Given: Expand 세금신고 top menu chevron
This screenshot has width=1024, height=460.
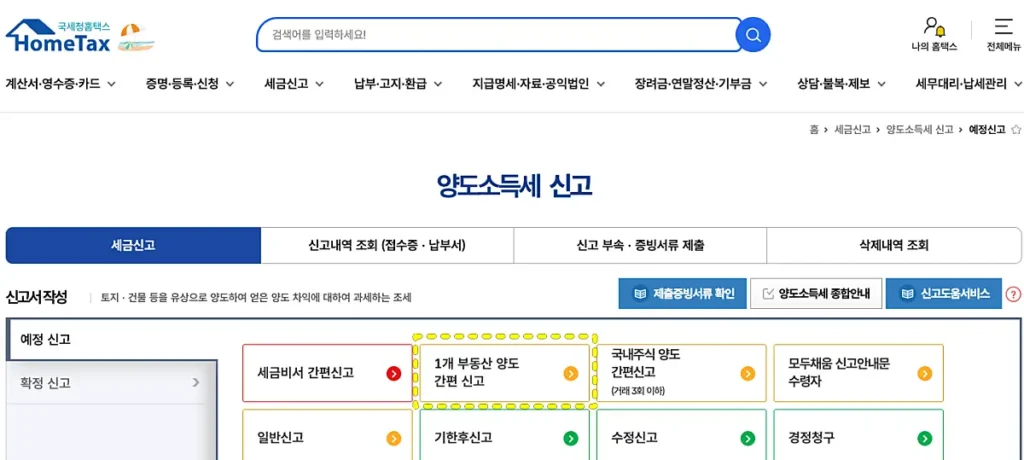Looking at the screenshot, I should (x=319, y=84).
